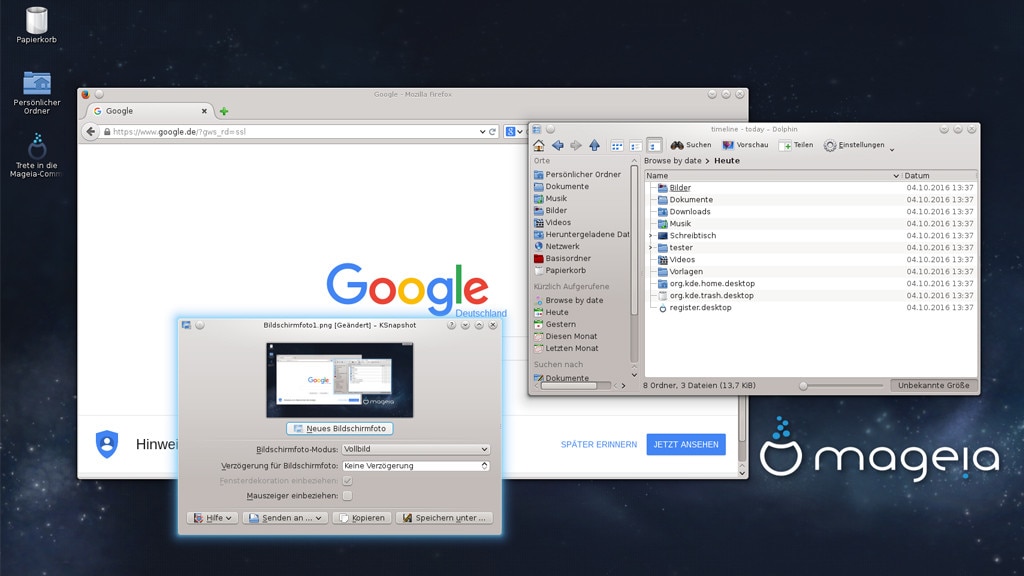The width and height of the screenshot is (1024, 576).
Task: Switch Dolphin to compact view mode
Action: (x=634, y=145)
